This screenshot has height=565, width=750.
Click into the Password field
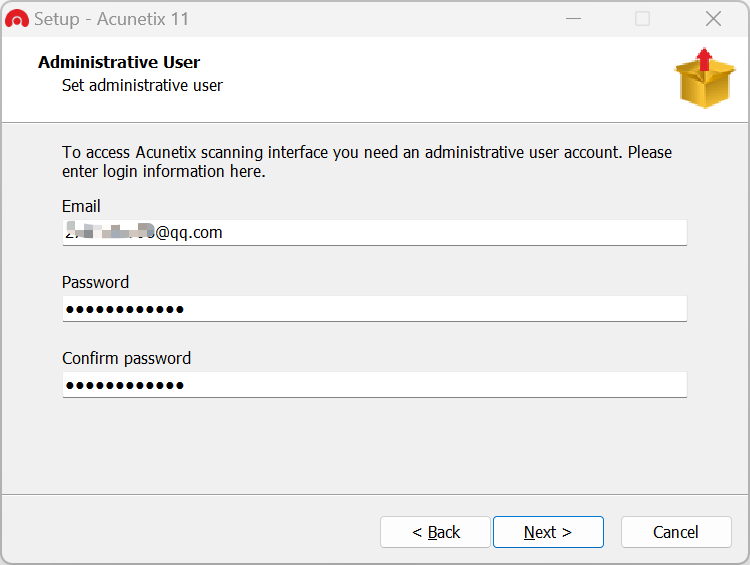(375, 309)
